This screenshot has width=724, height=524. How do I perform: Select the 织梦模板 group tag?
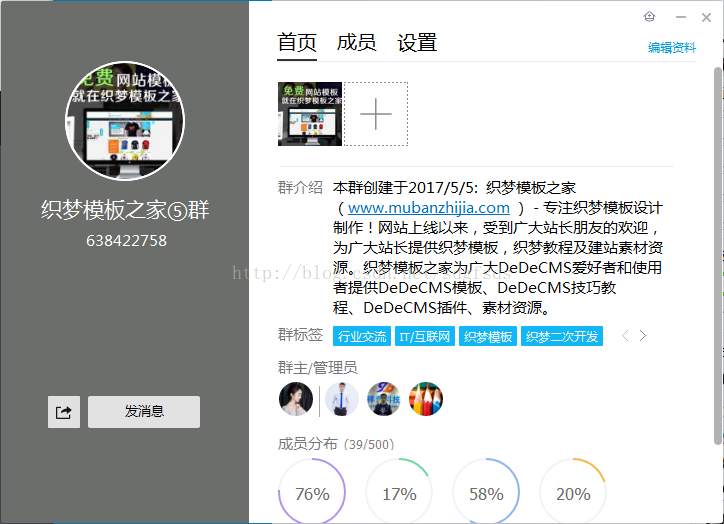(488, 336)
